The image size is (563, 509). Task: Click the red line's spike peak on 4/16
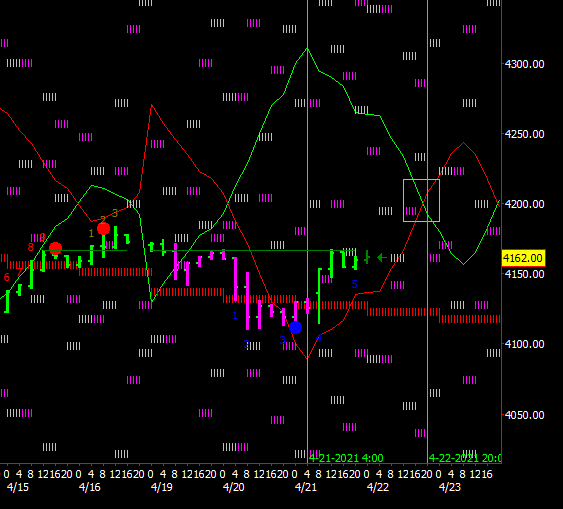(x=152, y=105)
